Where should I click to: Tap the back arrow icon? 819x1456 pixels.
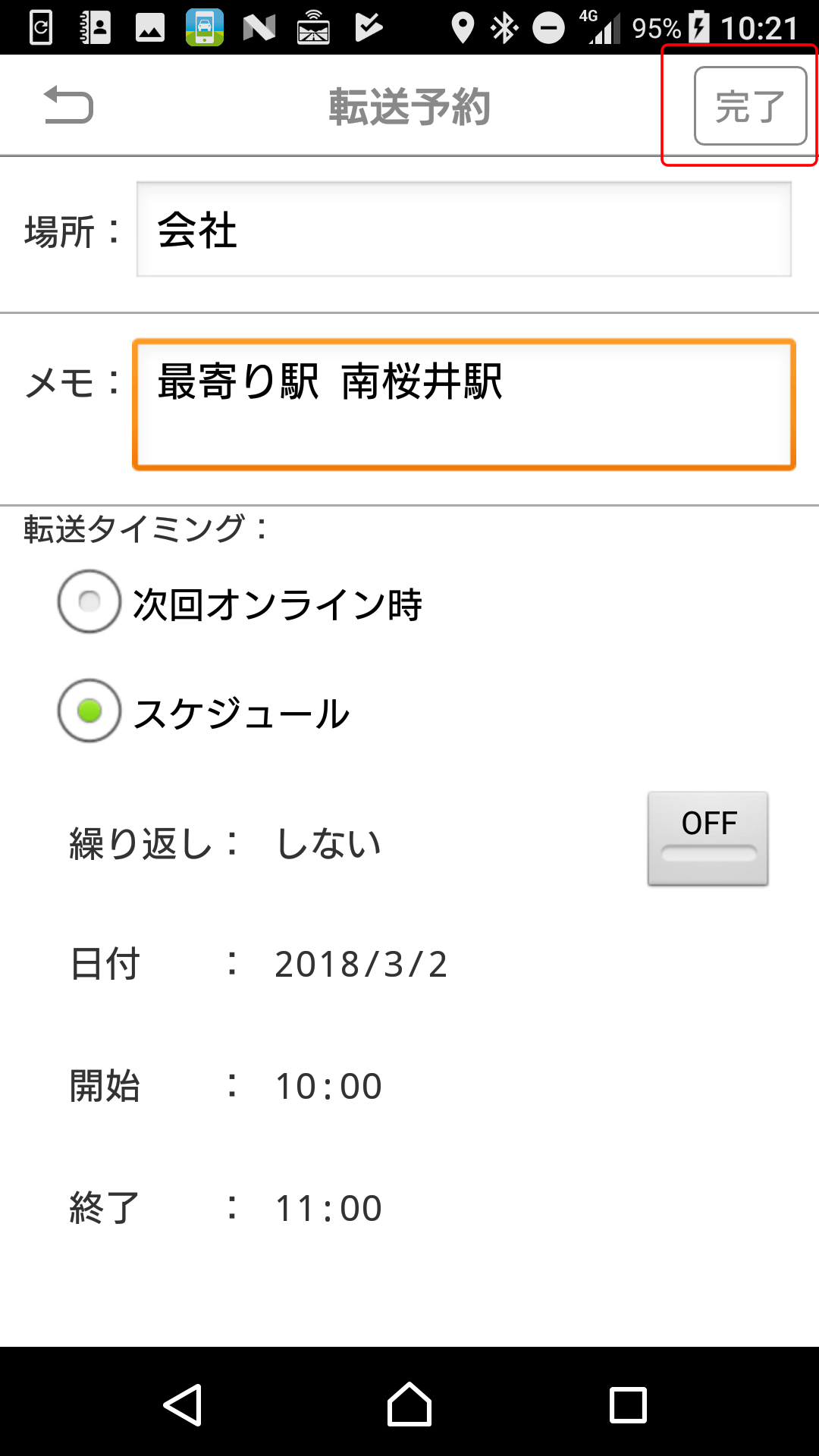coord(68,105)
